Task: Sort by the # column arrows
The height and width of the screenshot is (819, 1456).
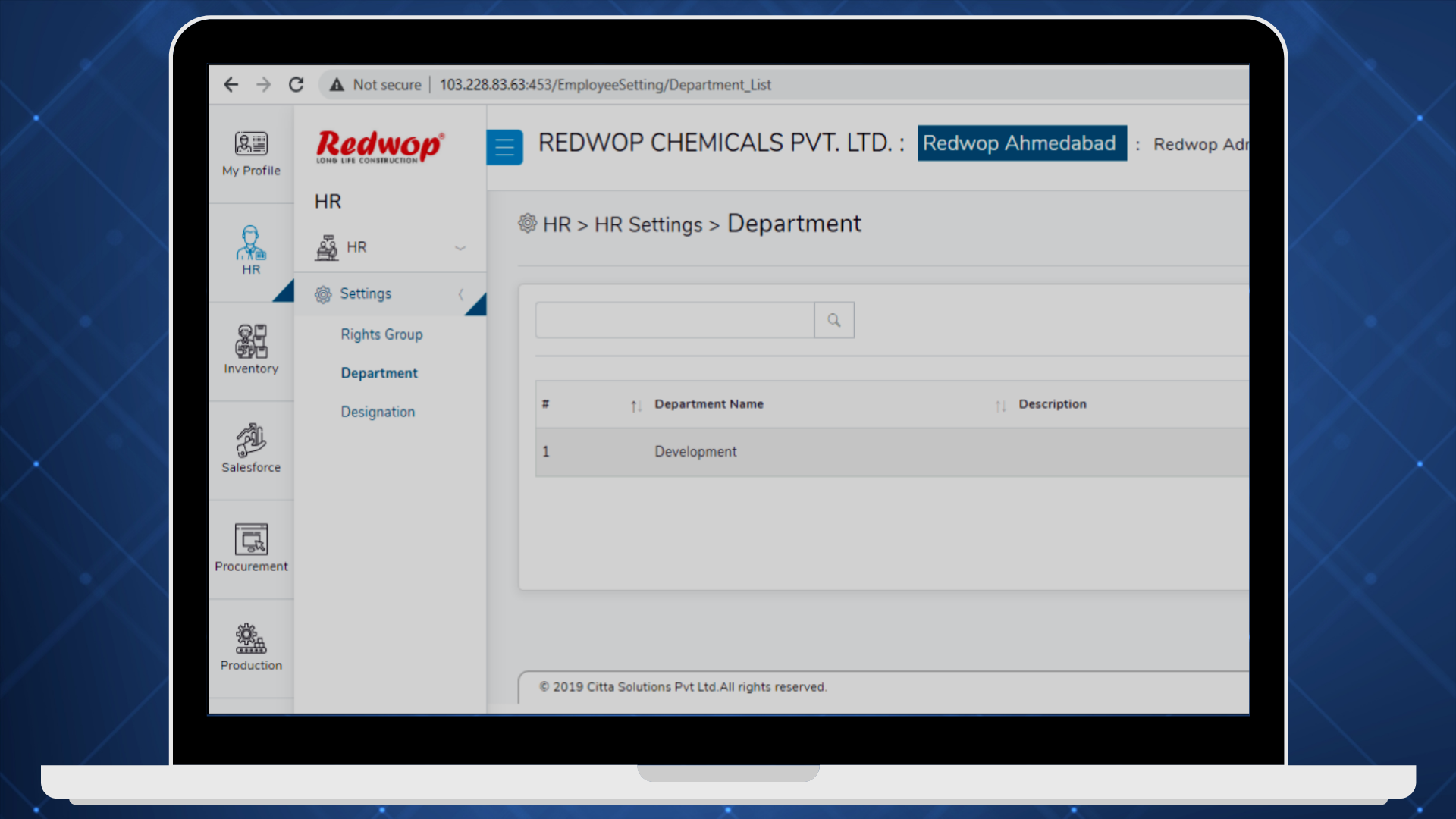Action: (x=636, y=406)
